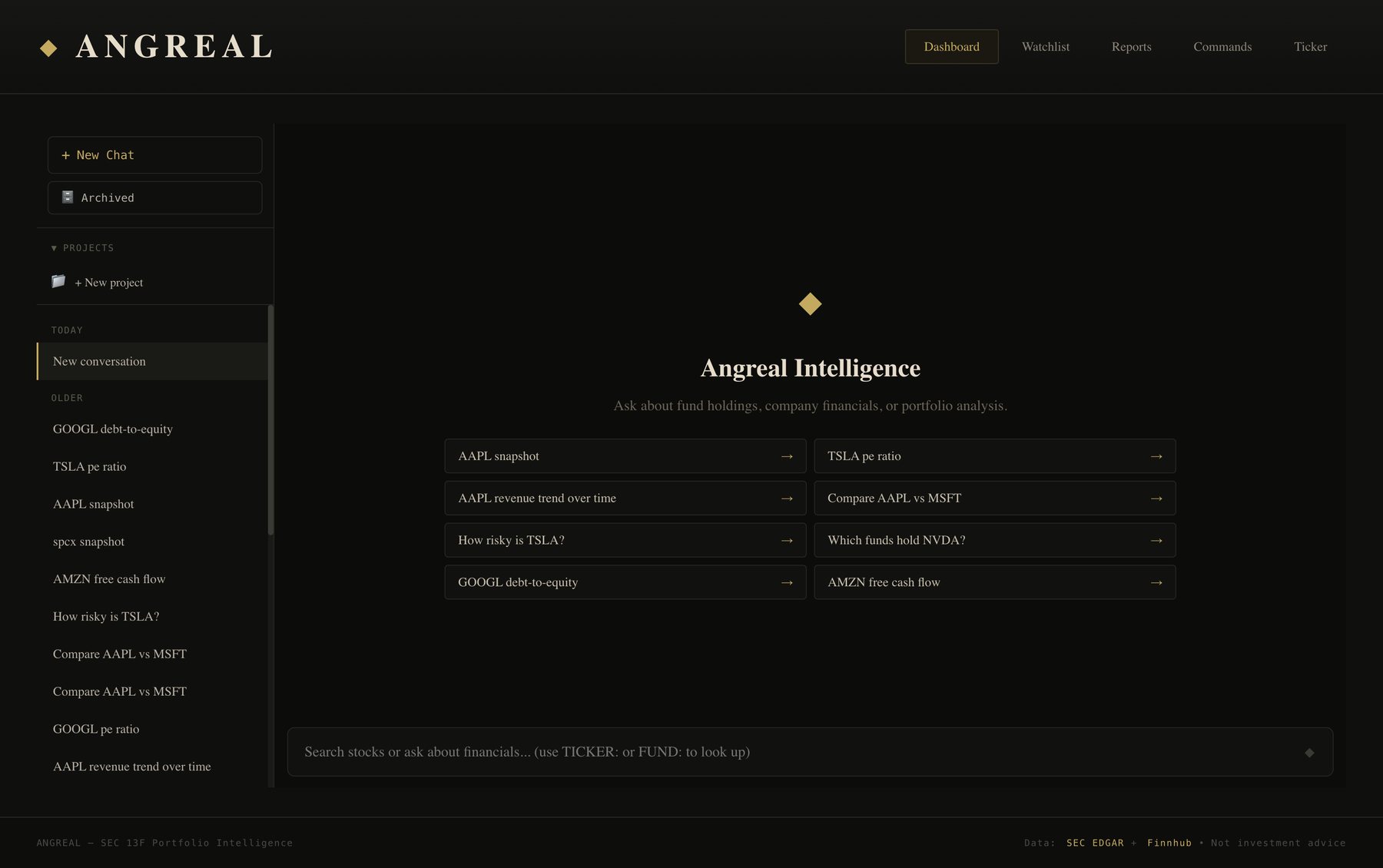This screenshot has width=1383, height=868.
Task: Go to the Reports tab
Action: (x=1131, y=47)
